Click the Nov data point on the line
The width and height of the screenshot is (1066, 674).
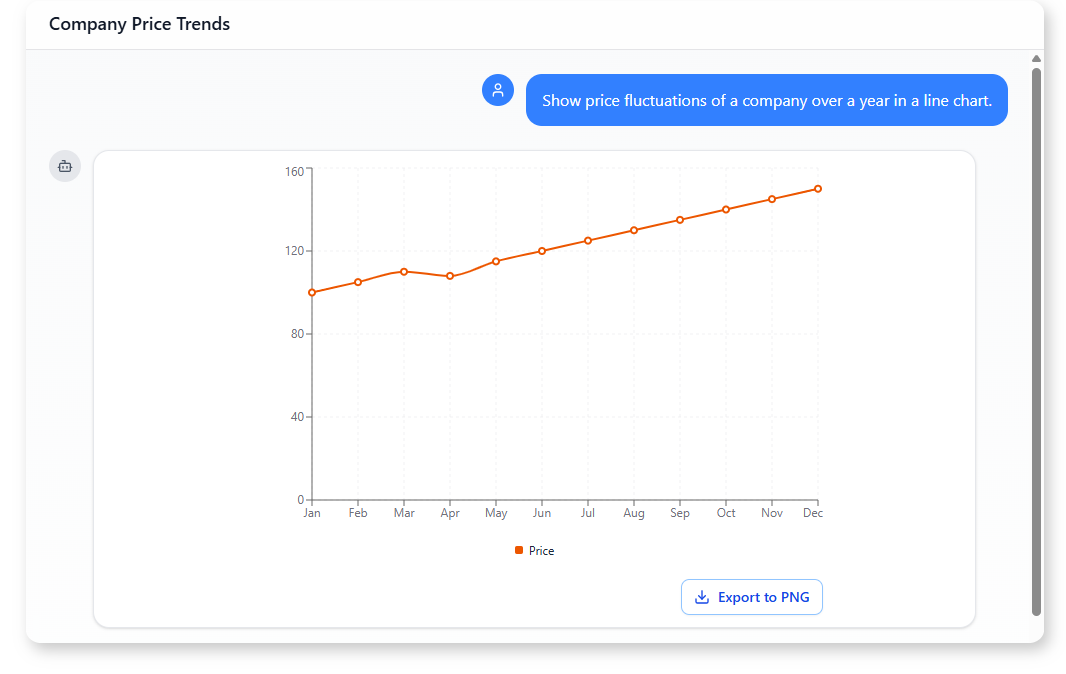(772, 199)
